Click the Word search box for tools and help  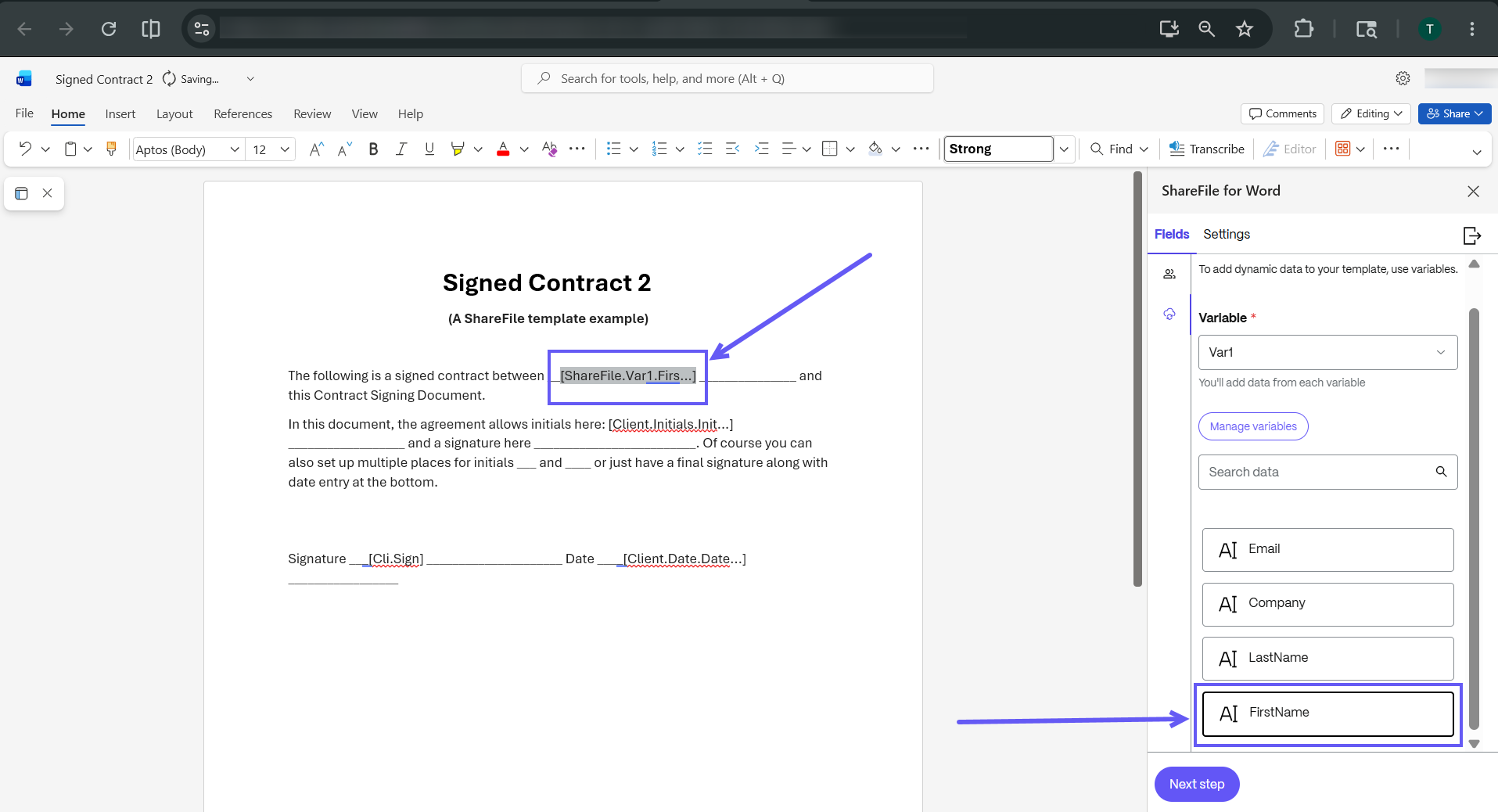727,78
